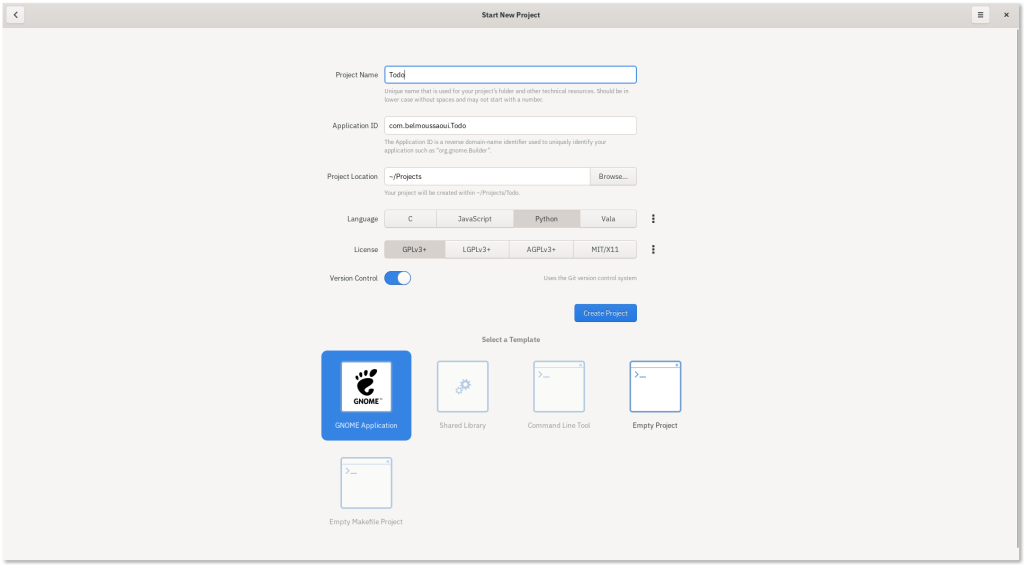The height and width of the screenshot is (565, 1024).
Task: Choose the AGPLv3+ license
Action: (x=541, y=250)
